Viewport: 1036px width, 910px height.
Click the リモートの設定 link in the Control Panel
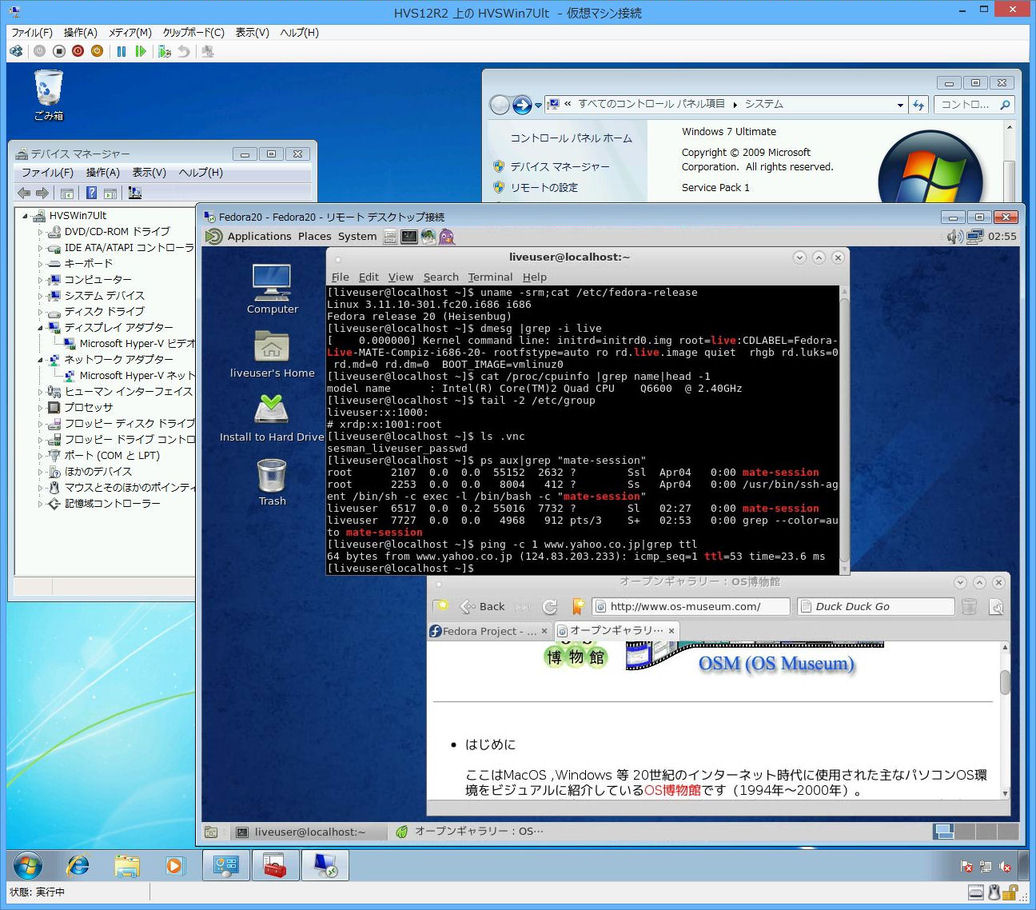click(544, 188)
